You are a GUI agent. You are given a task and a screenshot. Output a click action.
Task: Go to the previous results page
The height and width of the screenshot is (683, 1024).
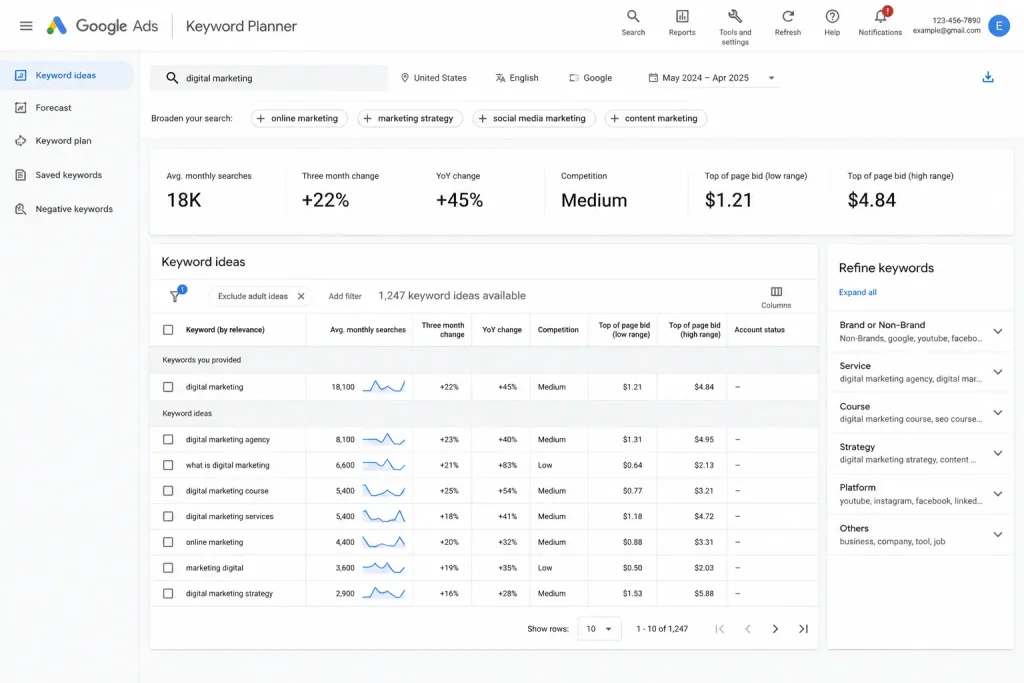pyautogui.click(x=748, y=629)
